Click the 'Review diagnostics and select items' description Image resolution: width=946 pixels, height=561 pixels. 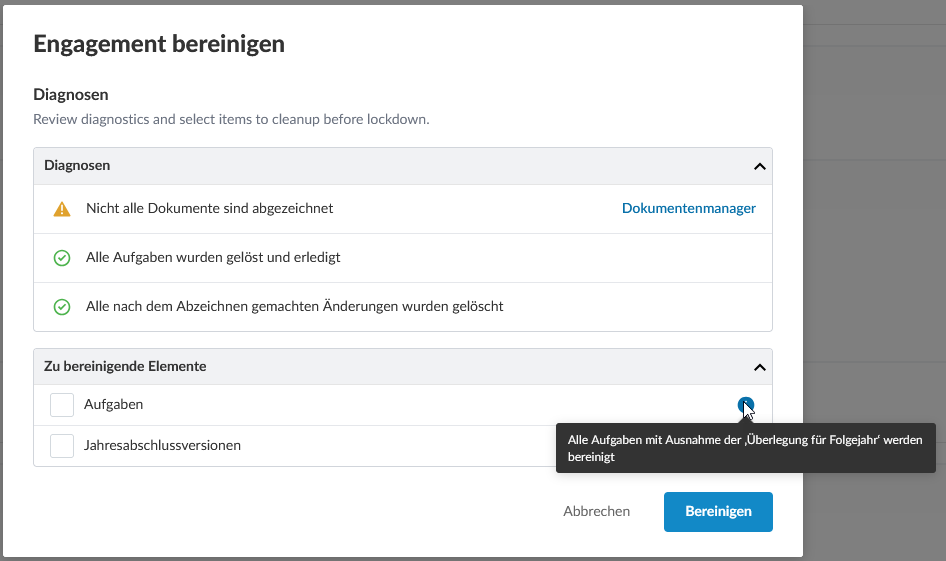tap(231, 119)
